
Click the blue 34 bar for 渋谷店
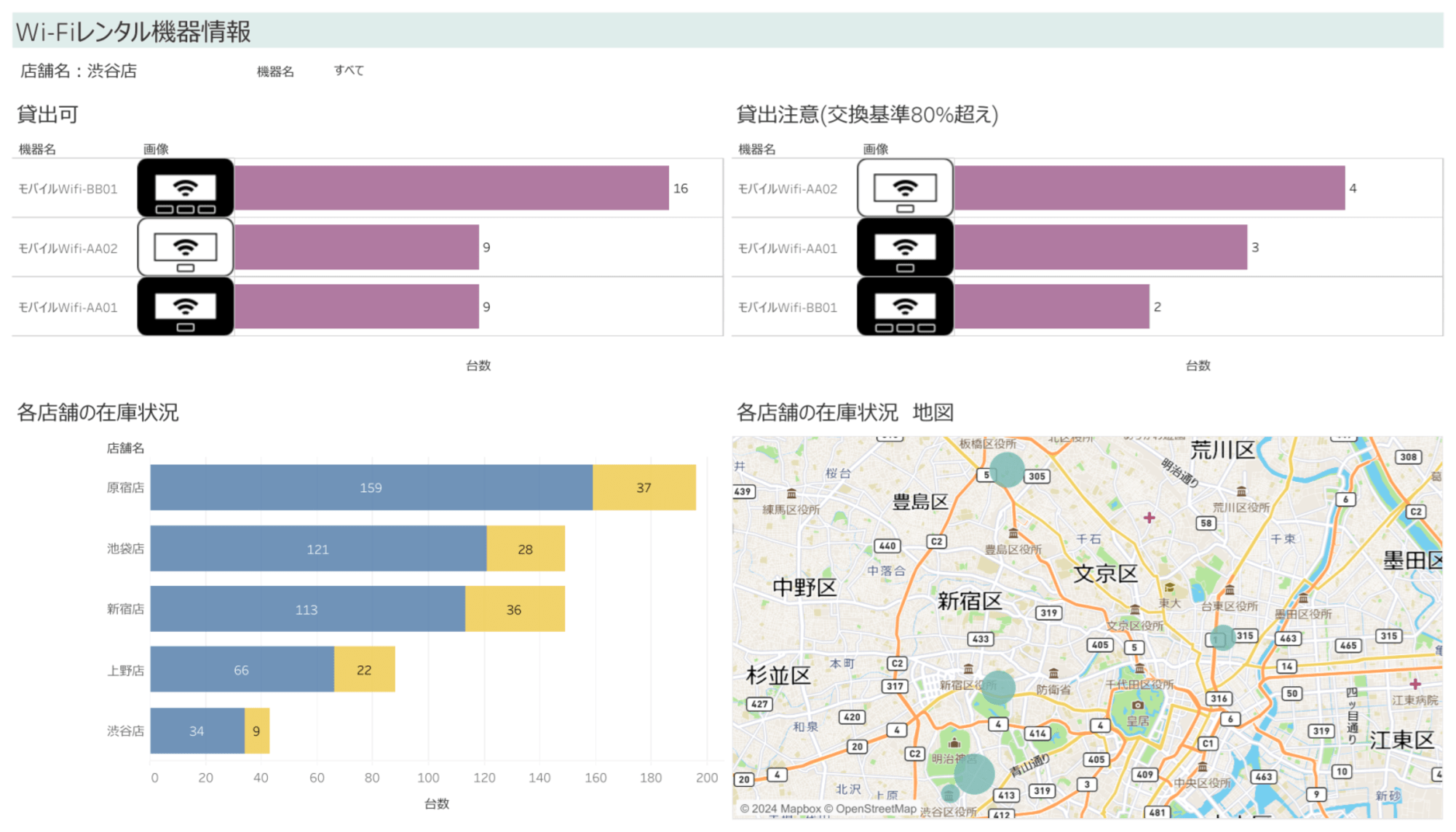(197, 731)
